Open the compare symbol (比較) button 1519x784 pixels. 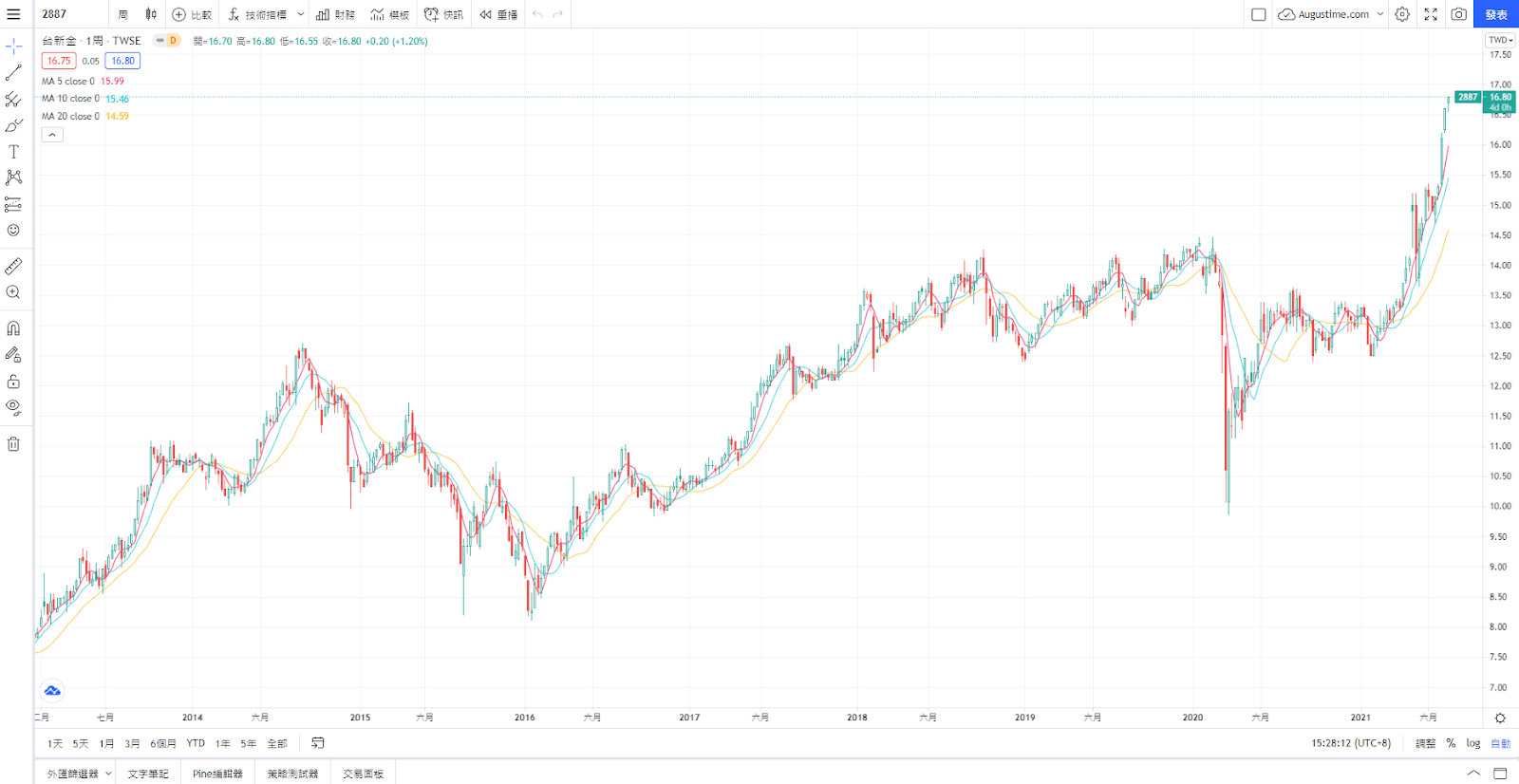(x=192, y=14)
